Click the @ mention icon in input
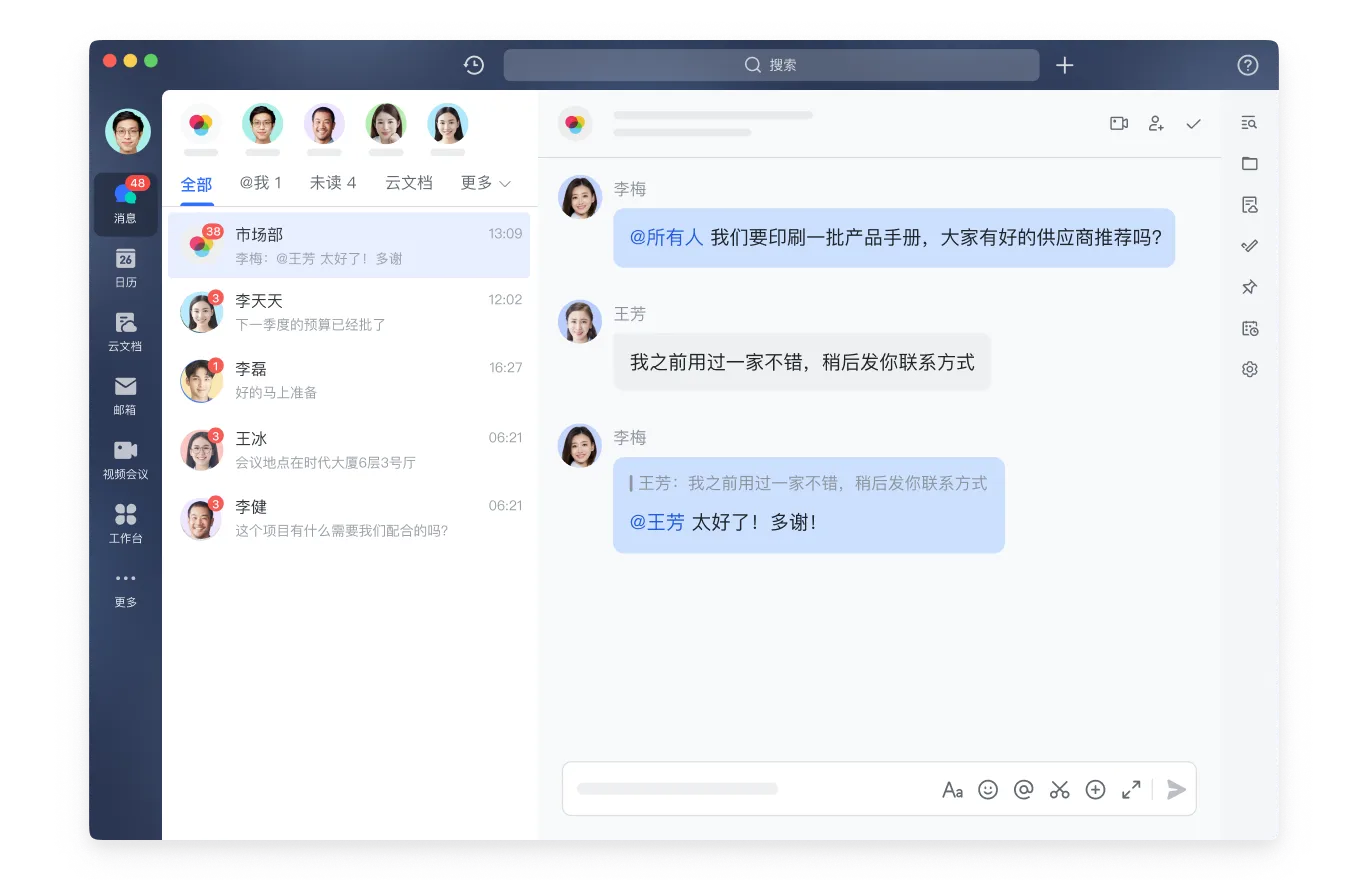 1023,790
